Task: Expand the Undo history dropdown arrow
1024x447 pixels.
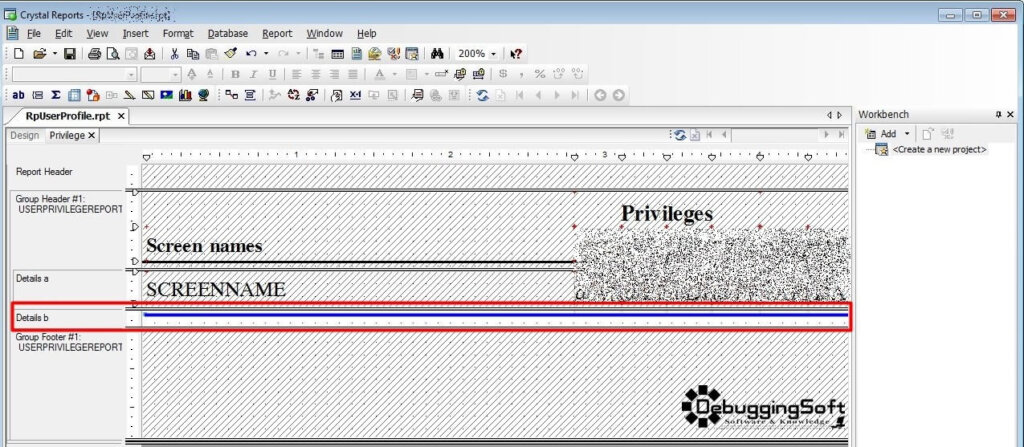Action: tap(266, 54)
